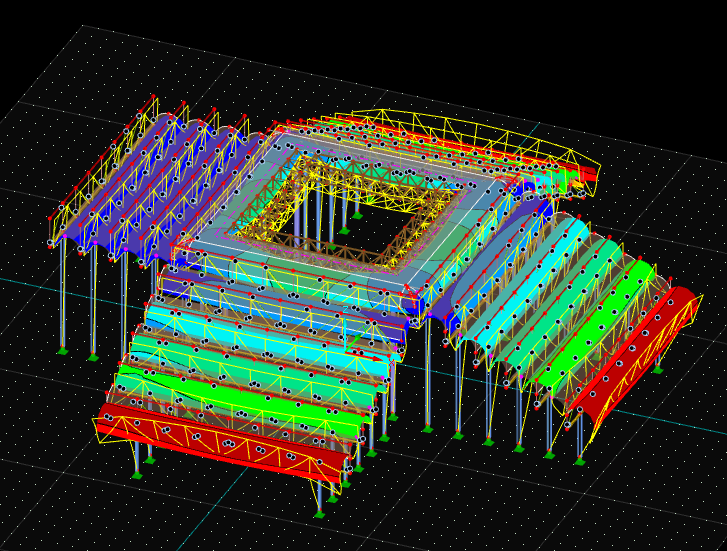
Task: Select the dark red barrel roof ending the front wing
Action: coord(223,443)
